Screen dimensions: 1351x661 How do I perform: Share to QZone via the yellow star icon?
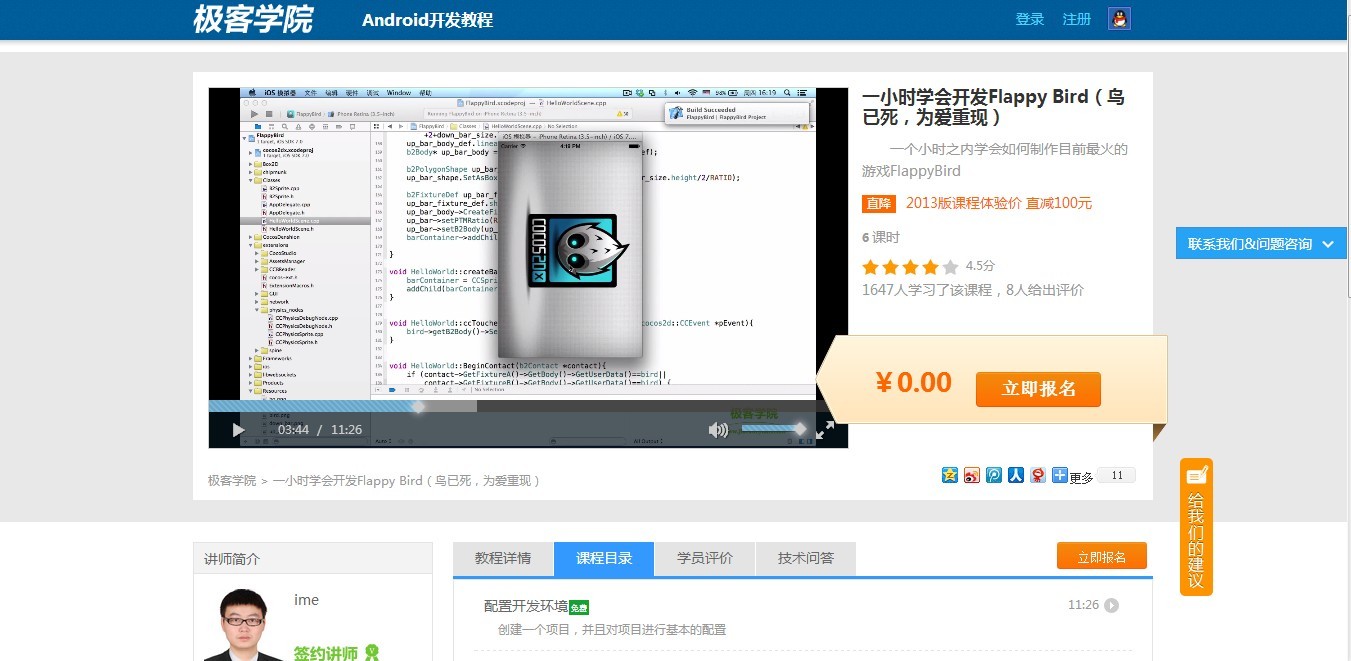(x=950, y=475)
